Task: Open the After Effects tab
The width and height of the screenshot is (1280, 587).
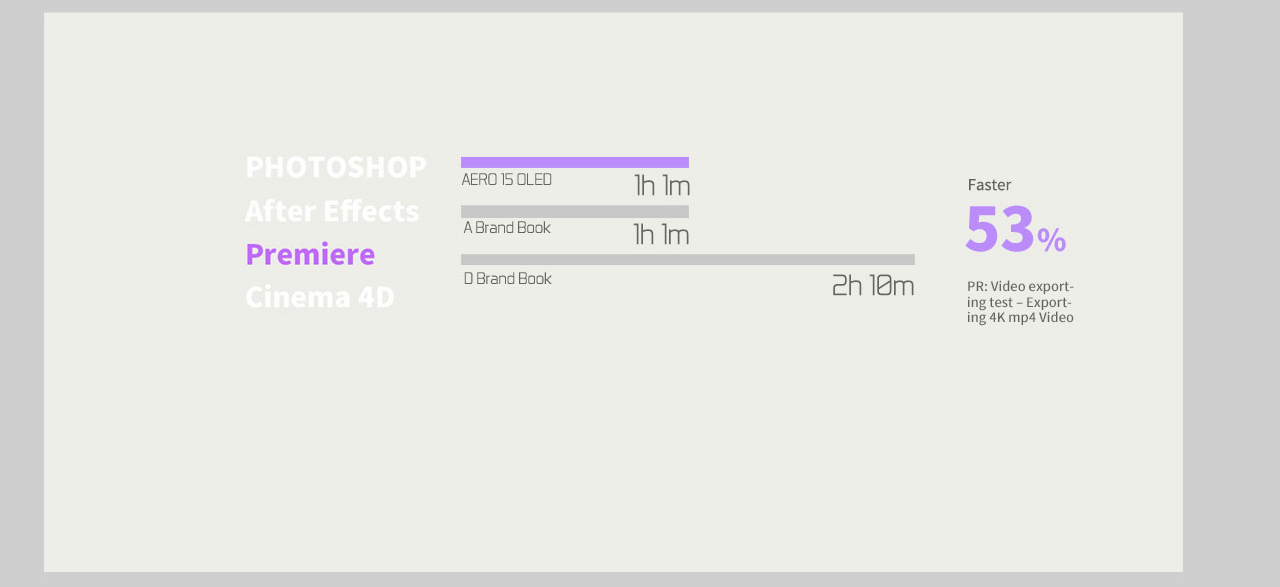Action: tap(332, 211)
